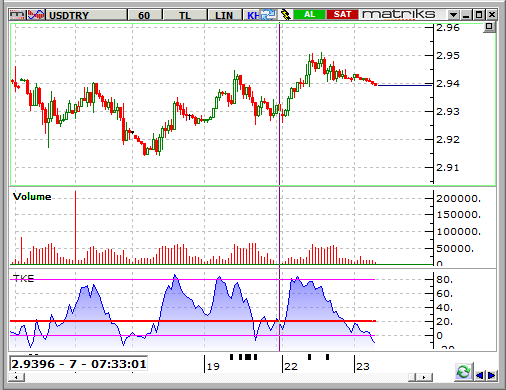Click the TKE indicator label
Screen dimensions: 506x390
click(23, 278)
